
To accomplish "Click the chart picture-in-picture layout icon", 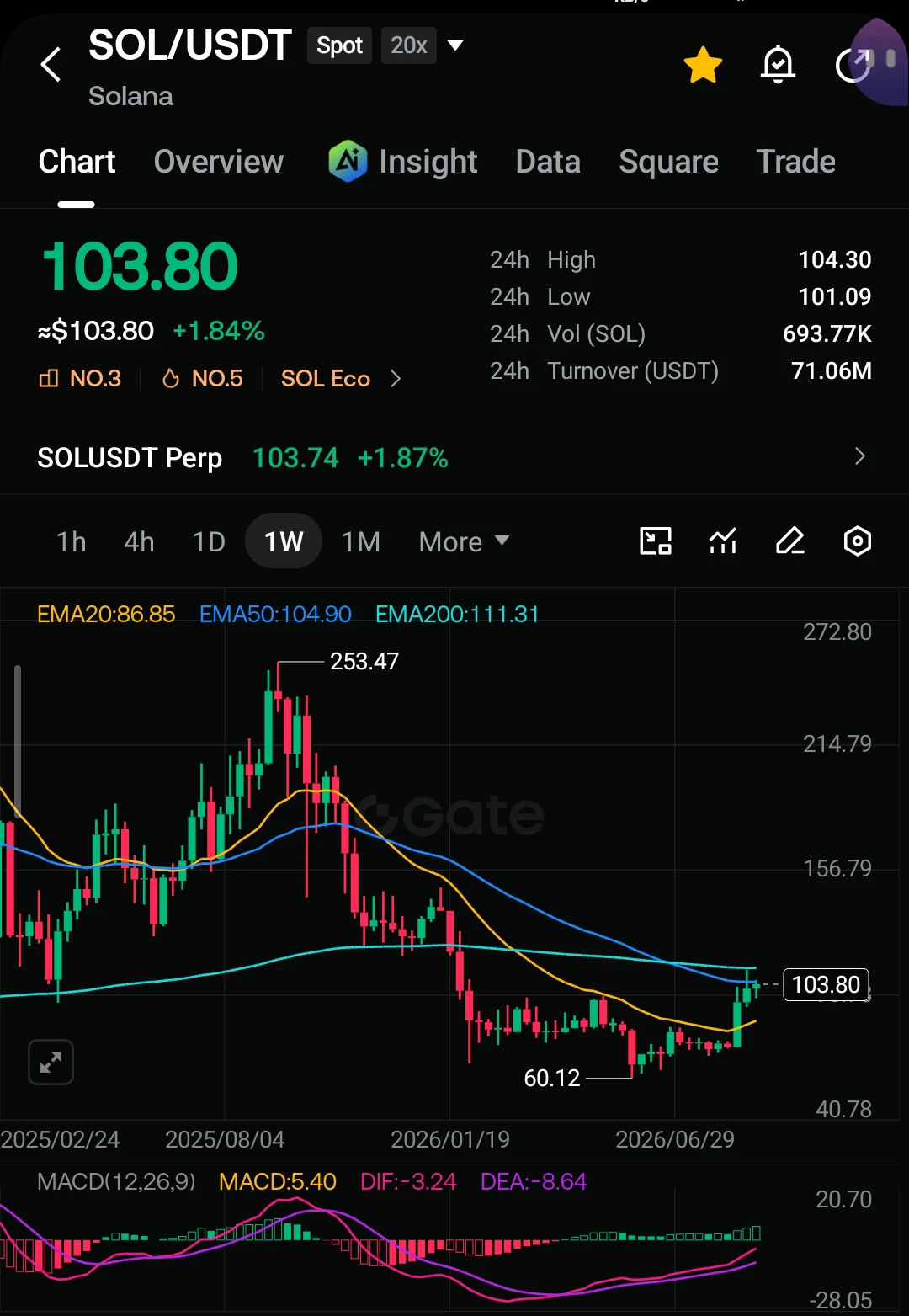I will coord(656,541).
